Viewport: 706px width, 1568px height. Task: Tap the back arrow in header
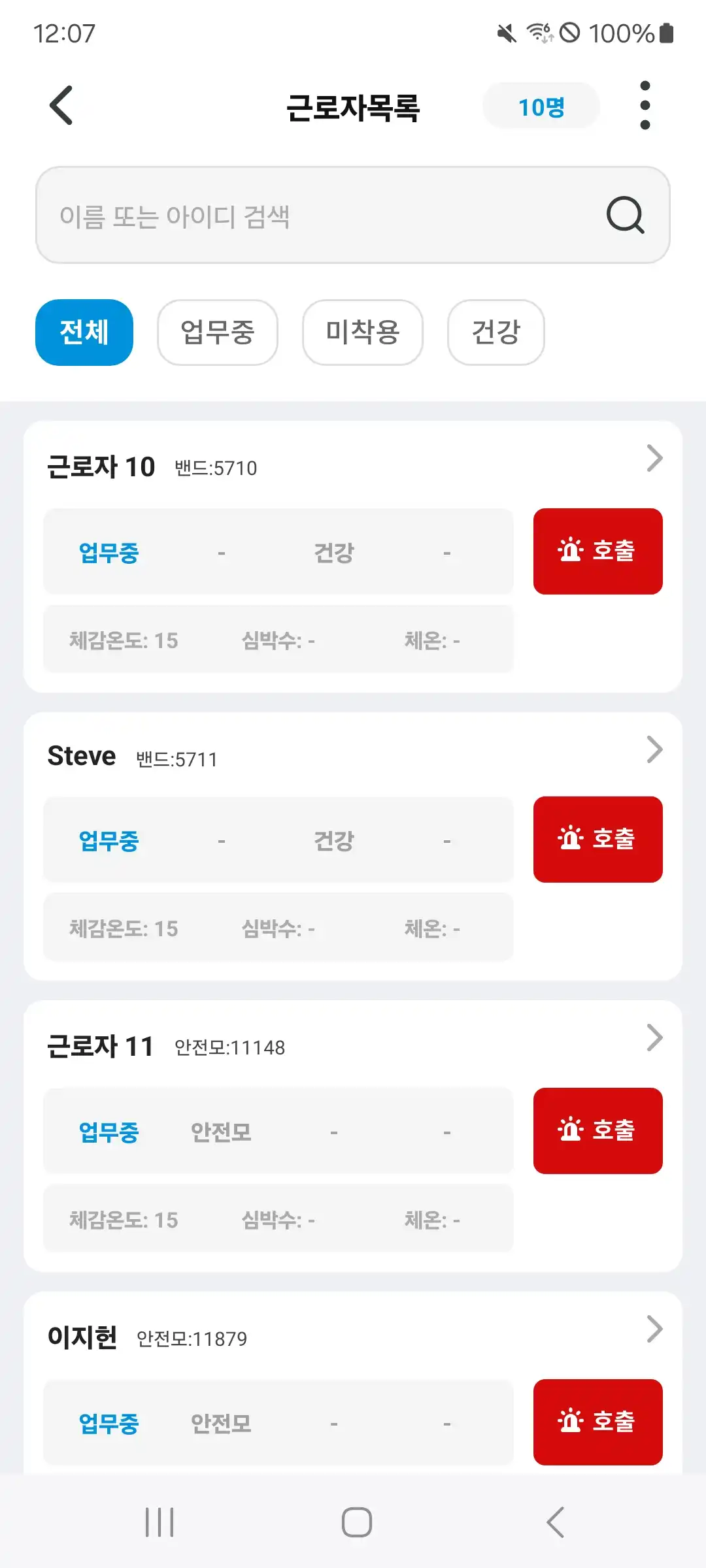click(x=61, y=105)
